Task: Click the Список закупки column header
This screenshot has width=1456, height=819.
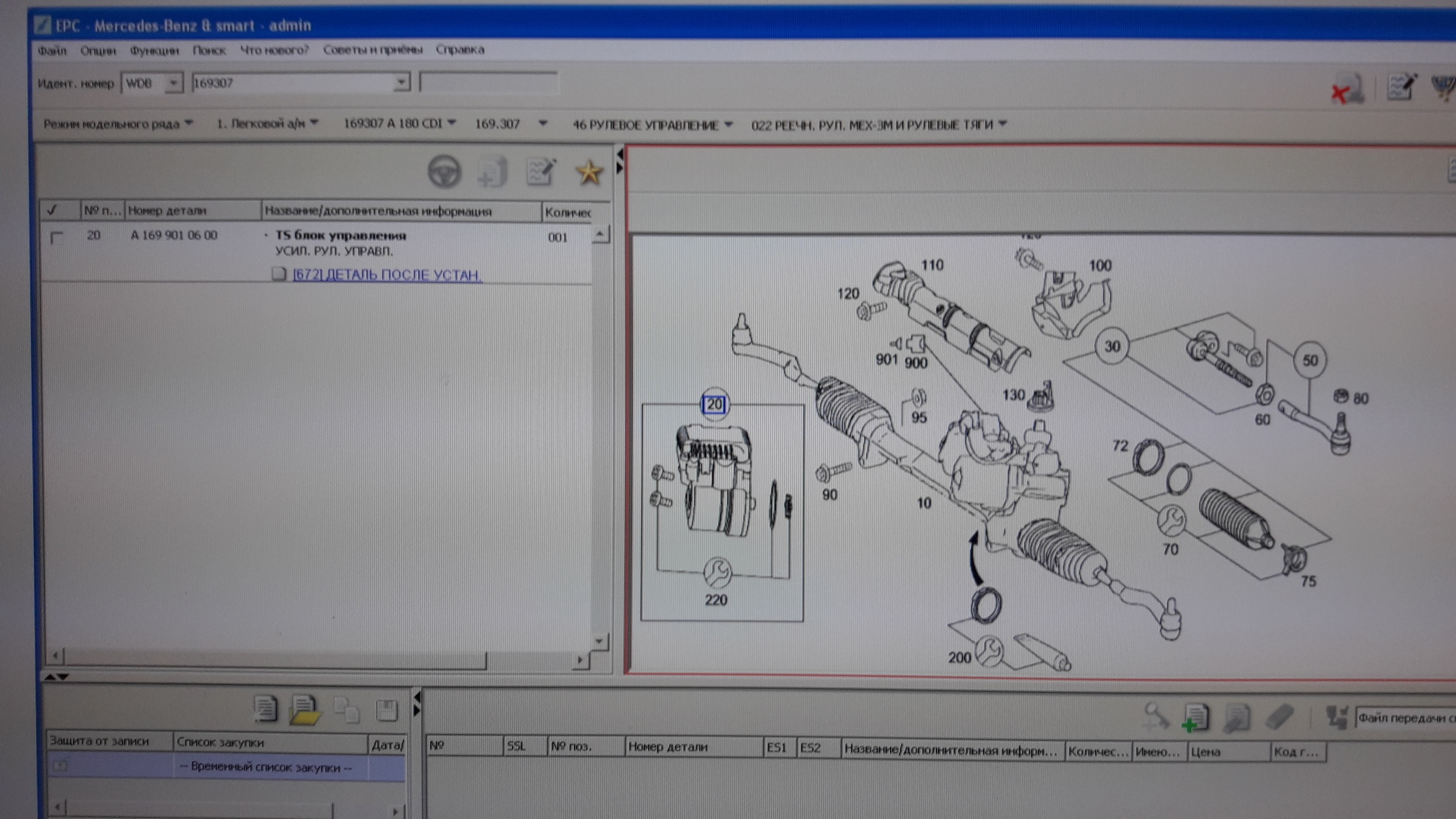Action: tap(271, 743)
